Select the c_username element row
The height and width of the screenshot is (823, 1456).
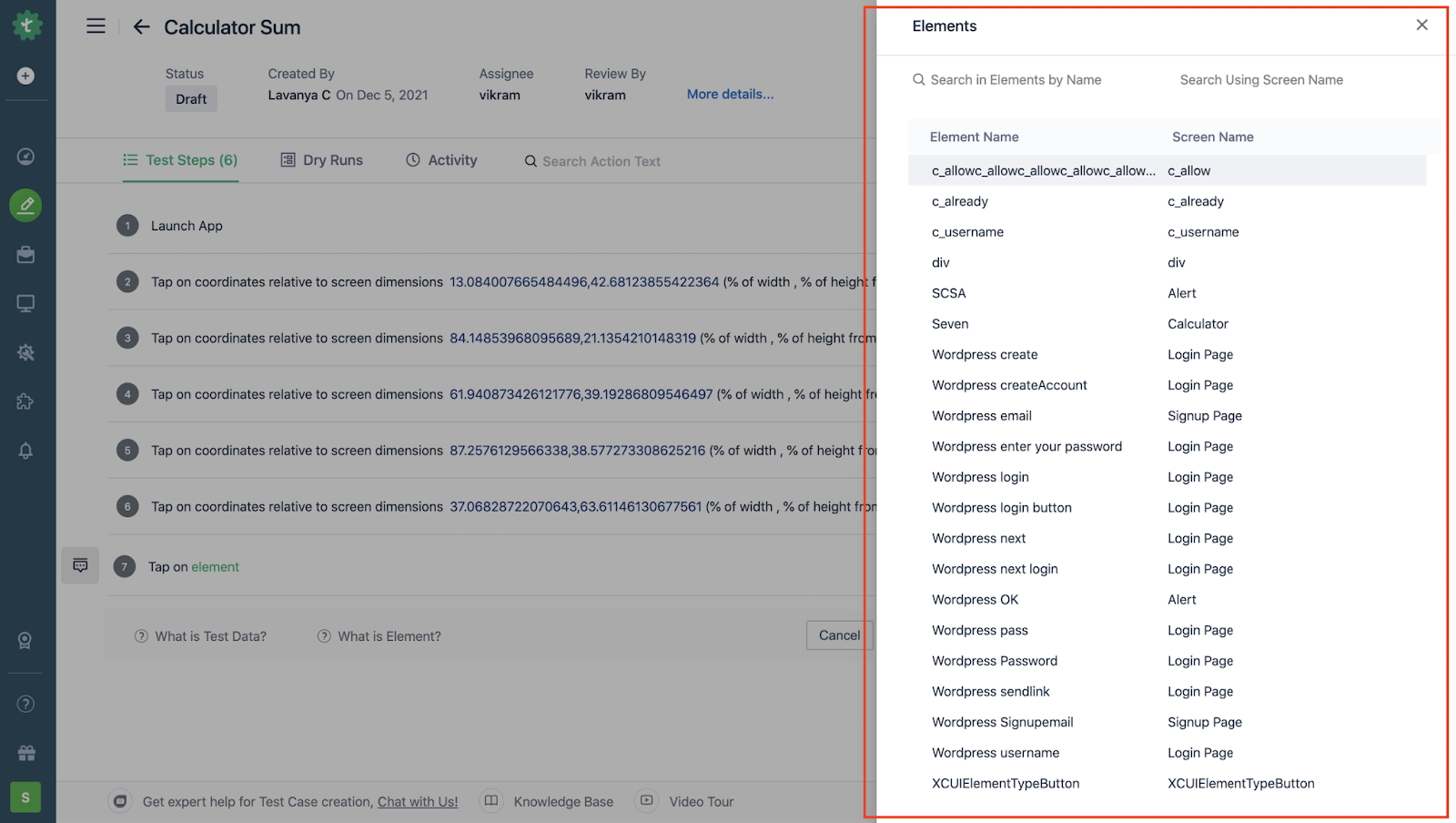tap(1167, 232)
